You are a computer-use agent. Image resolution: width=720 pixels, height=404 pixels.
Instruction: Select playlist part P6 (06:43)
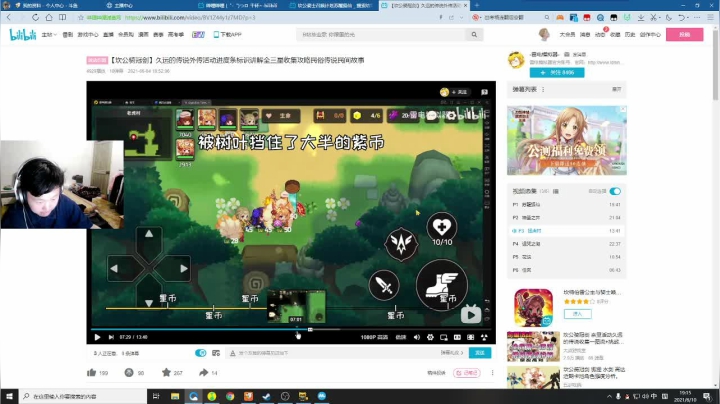(x=566, y=270)
